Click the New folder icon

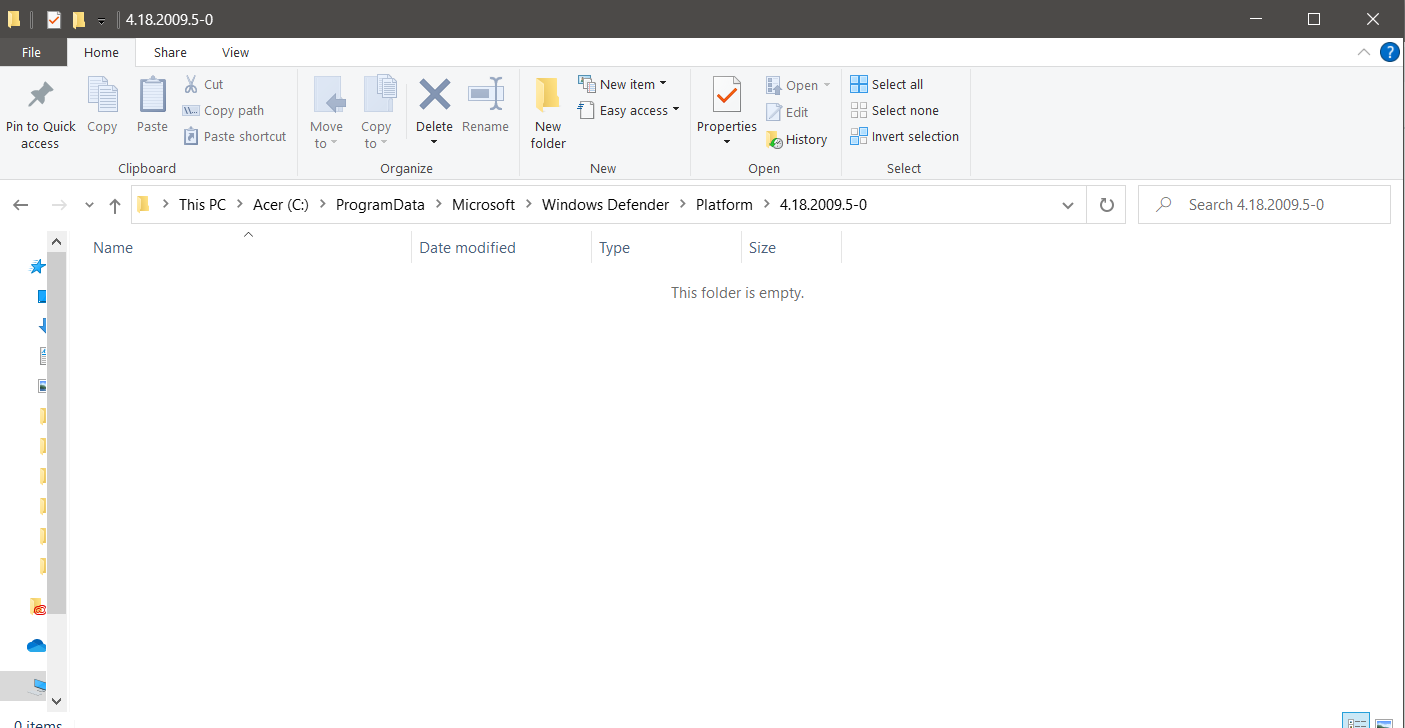pyautogui.click(x=548, y=97)
